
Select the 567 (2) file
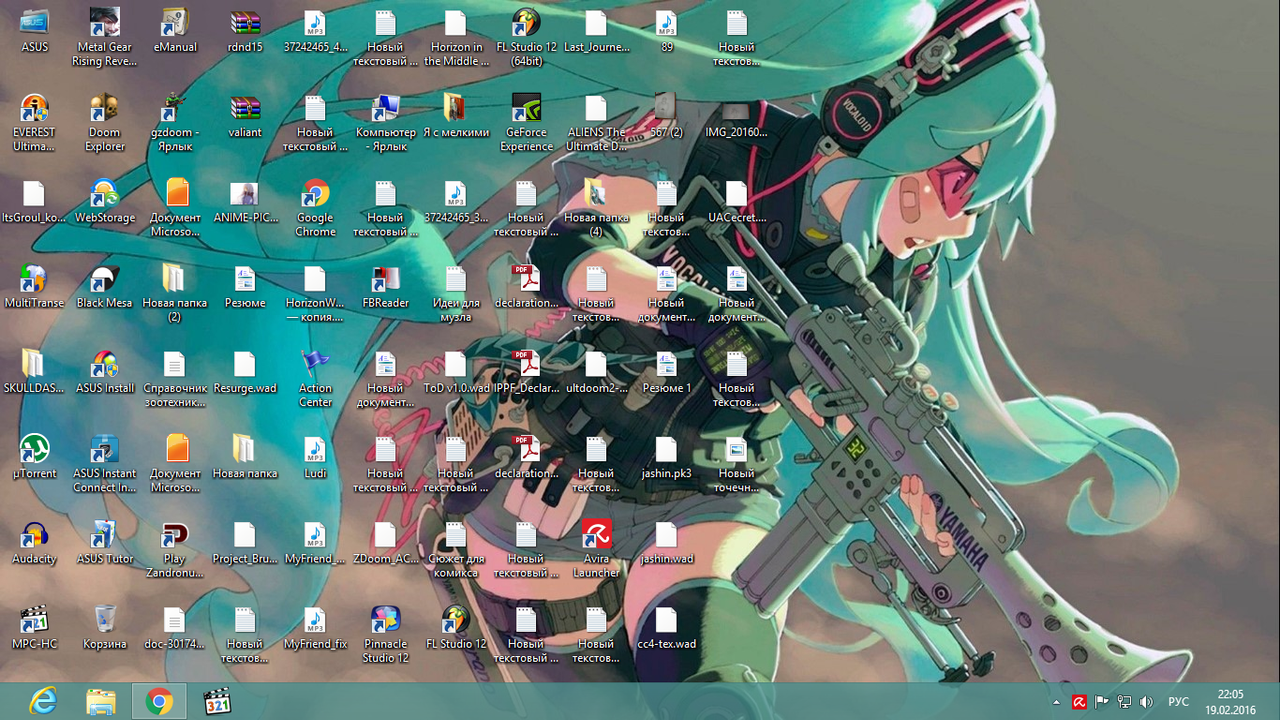tap(666, 116)
